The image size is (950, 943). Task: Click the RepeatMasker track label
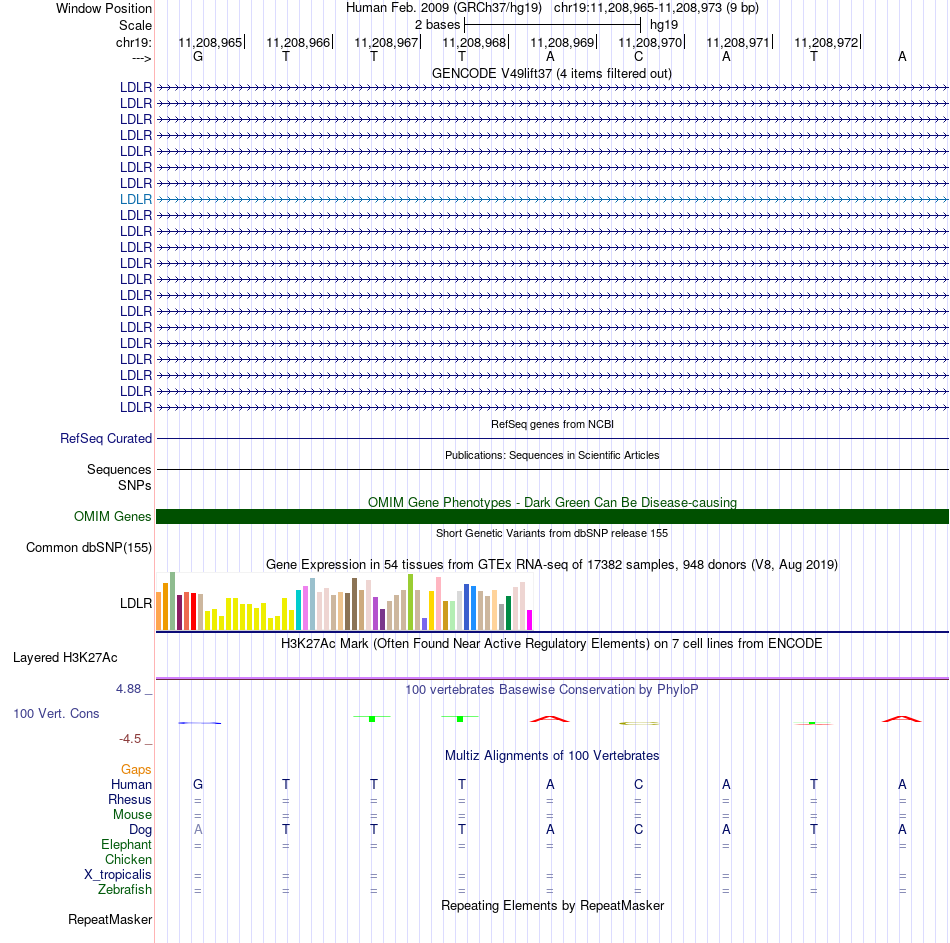coord(110,919)
